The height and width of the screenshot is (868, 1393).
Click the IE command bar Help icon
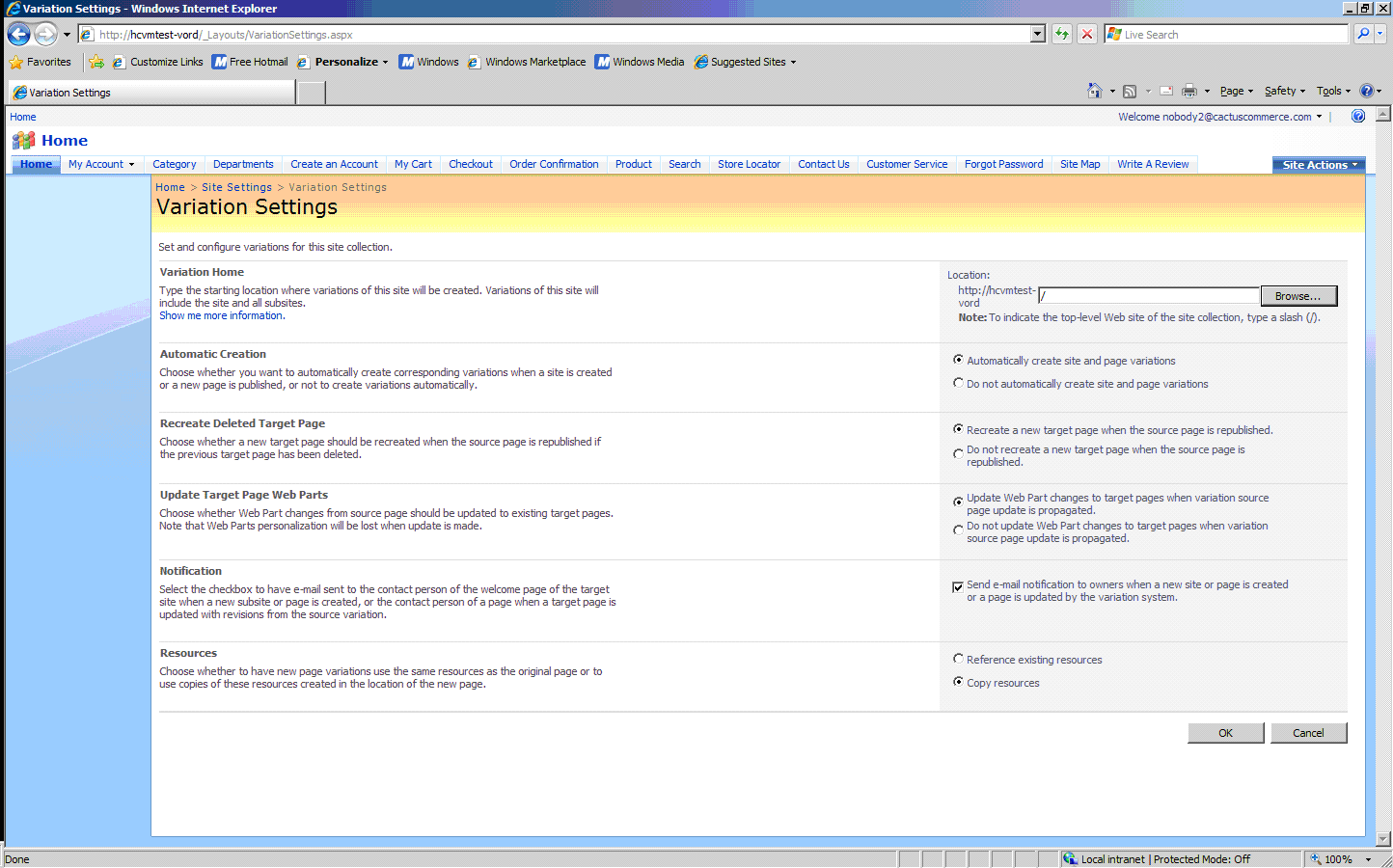click(x=1366, y=91)
